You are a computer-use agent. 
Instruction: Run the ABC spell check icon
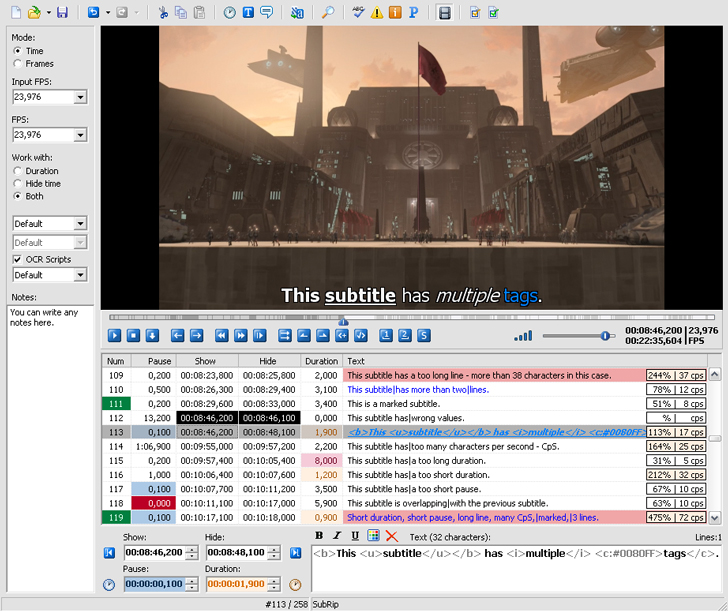359,13
